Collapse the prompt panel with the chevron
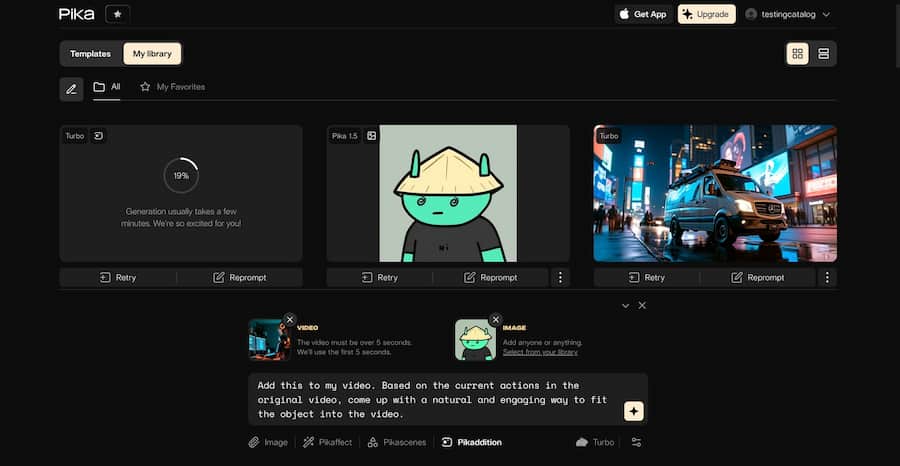This screenshot has height=466, width=900. 626,306
